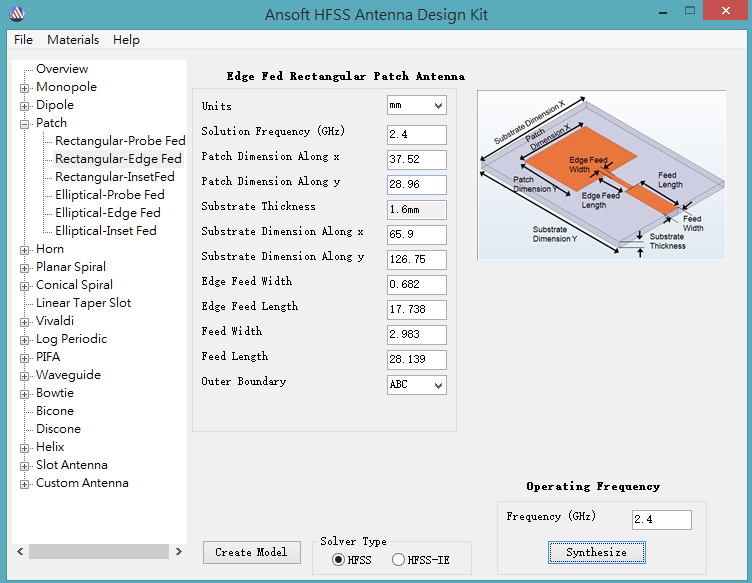Viewport: 752px width, 583px height.
Task: Click the Substrate Thickness field
Action: (417, 210)
